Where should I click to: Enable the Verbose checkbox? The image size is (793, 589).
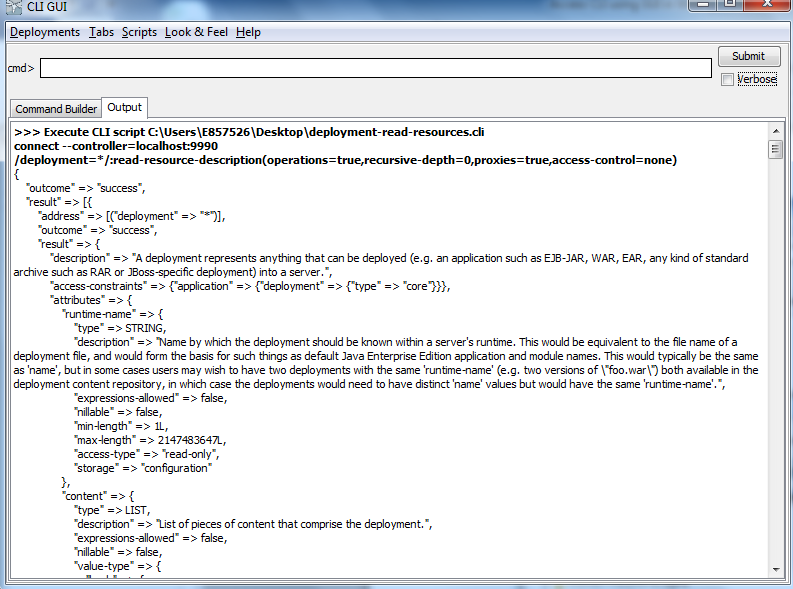727,79
